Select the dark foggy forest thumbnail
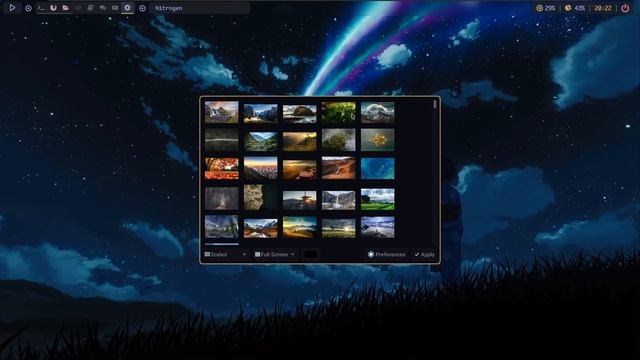This screenshot has width=640, height=360. tap(222, 198)
